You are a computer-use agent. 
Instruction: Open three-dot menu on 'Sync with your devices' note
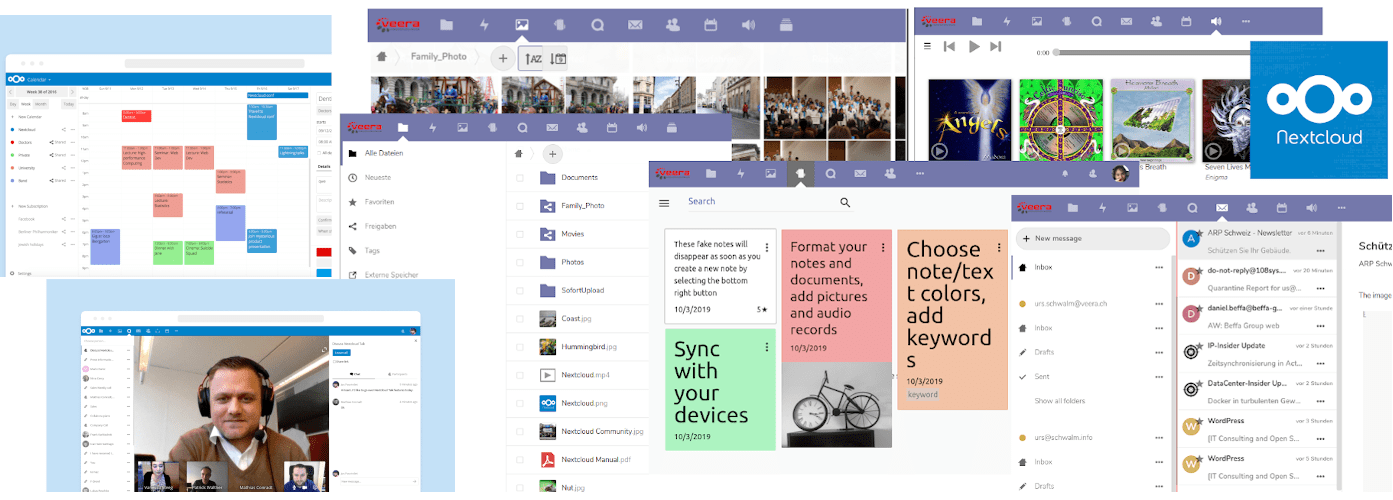pos(767,347)
